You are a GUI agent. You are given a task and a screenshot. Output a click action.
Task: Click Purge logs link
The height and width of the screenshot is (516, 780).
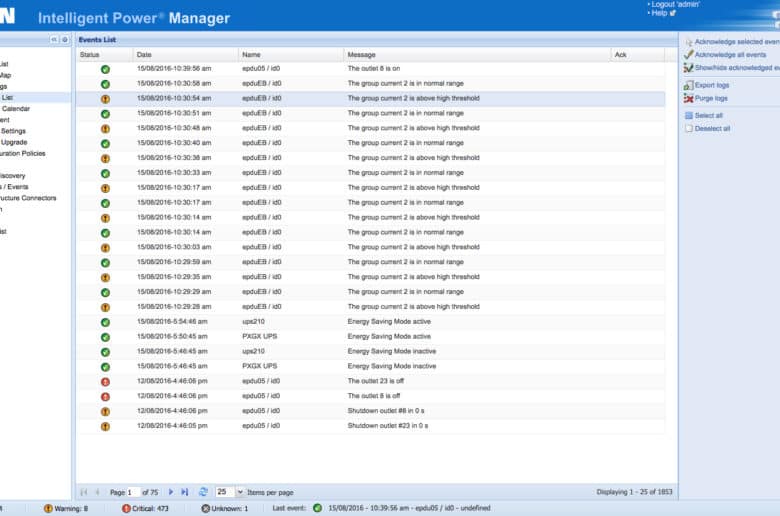tap(711, 99)
